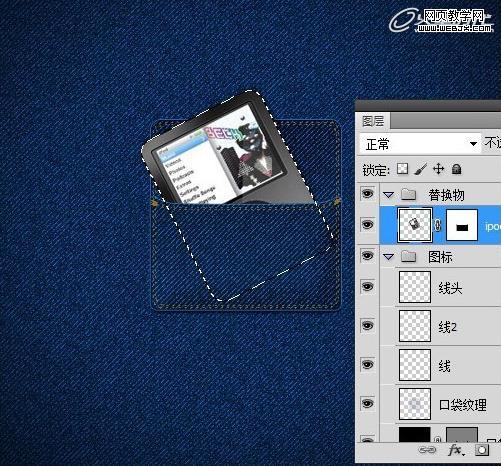
Task: Click the 口袋纹理 layer thumbnail
Action: click(x=415, y=404)
